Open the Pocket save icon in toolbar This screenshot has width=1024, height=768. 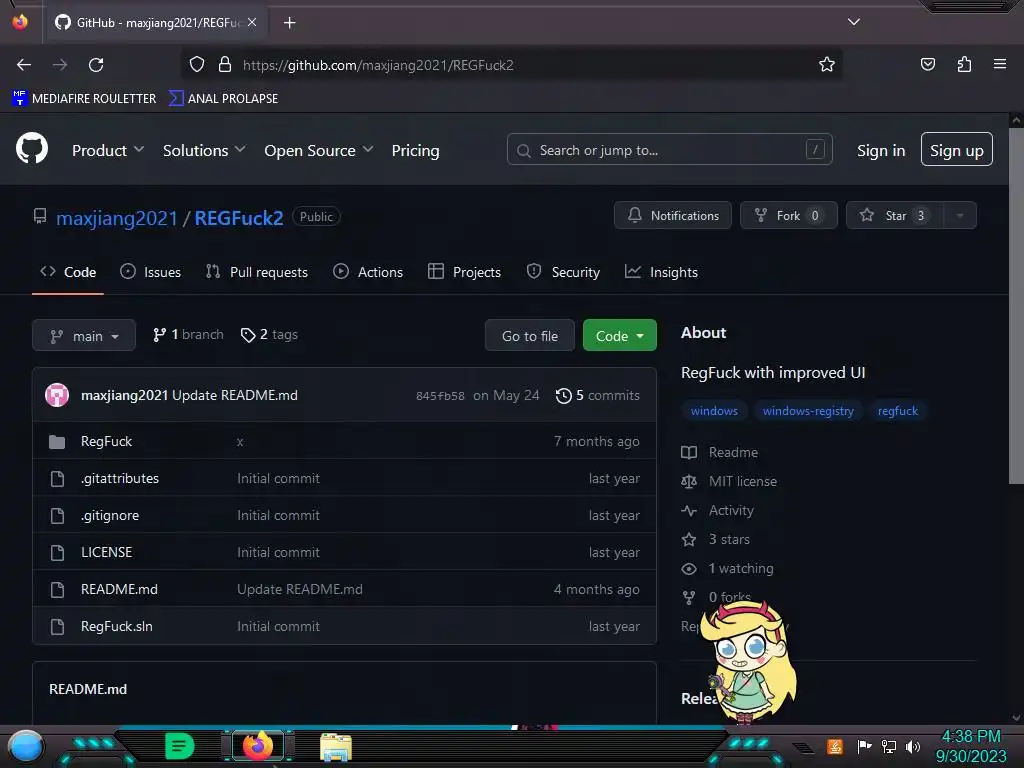tap(927, 64)
